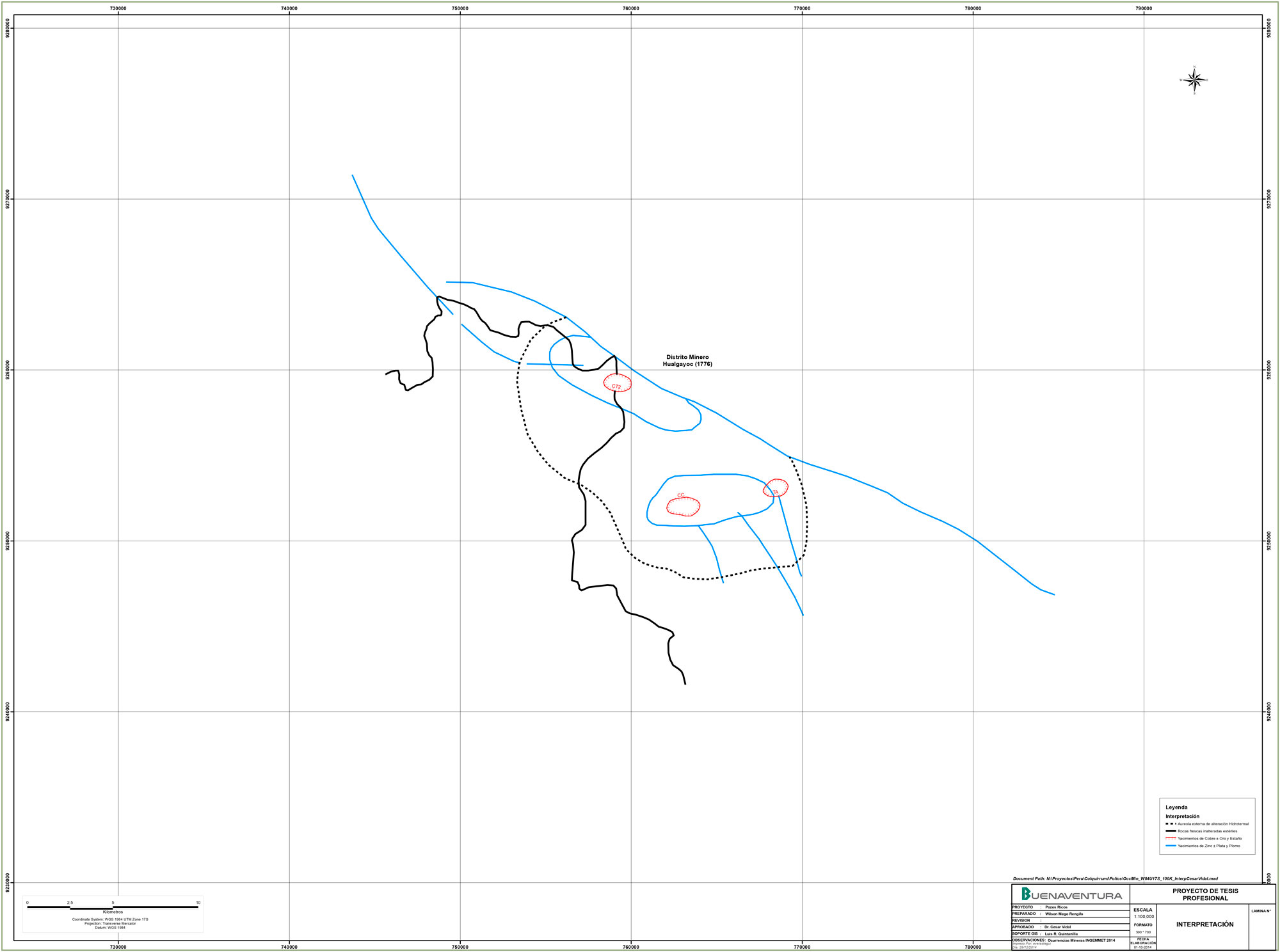Click red hatched symbol for Cobre deposits
Screen dimensions: 1280x952
[x=1171, y=838]
